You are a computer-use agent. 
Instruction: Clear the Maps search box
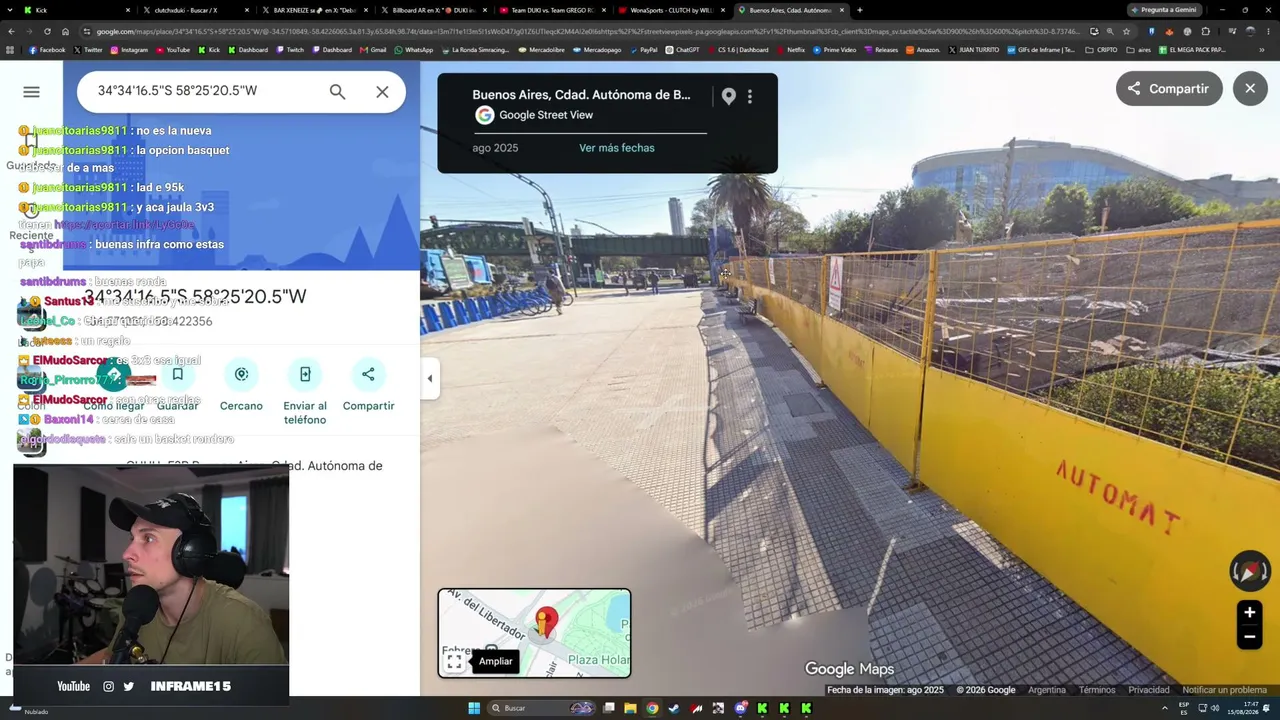pyautogui.click(x=382, y=92)
